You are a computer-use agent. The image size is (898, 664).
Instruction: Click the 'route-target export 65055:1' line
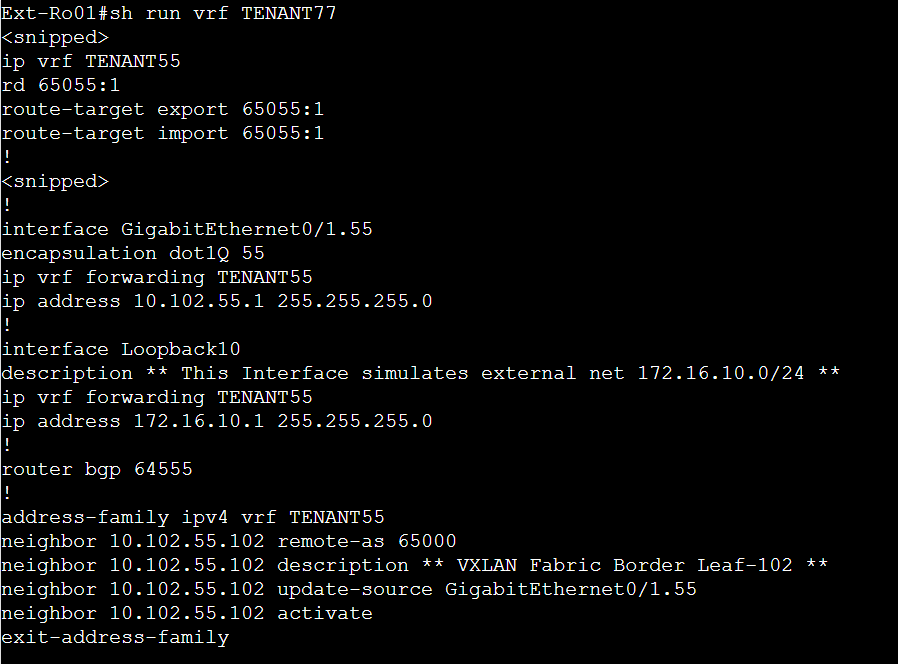163,109
